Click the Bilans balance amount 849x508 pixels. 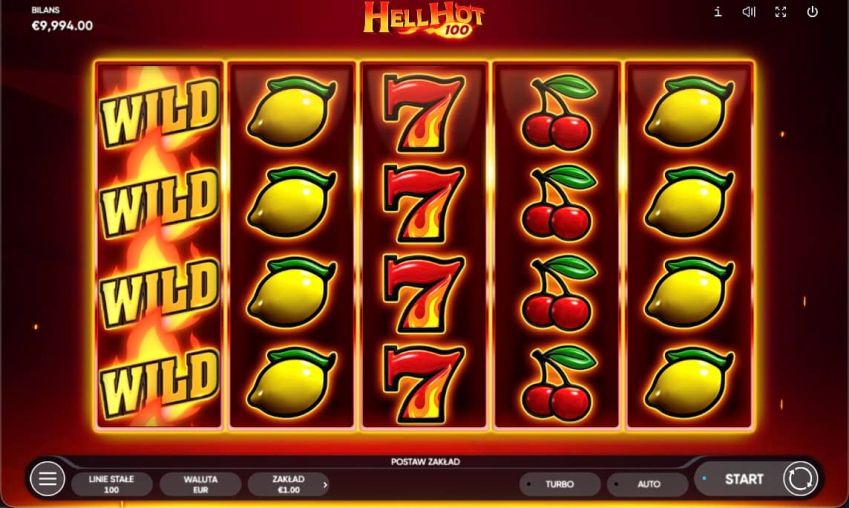[62, 25]
